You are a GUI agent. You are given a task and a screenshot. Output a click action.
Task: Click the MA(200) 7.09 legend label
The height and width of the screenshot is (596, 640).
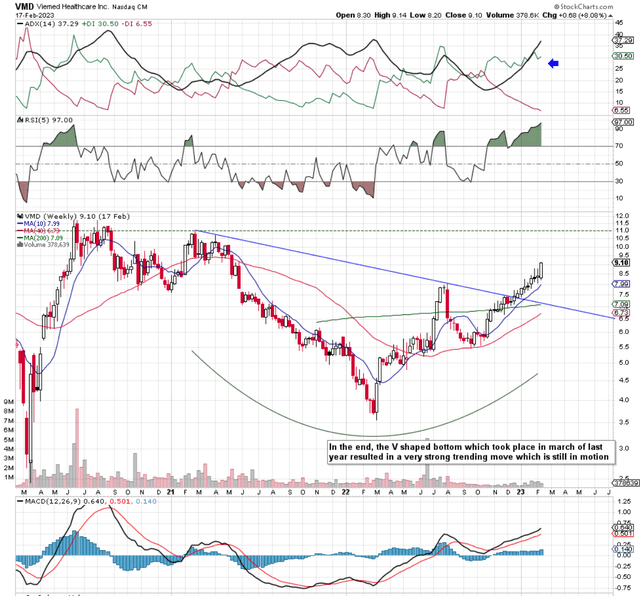[x=43, y=238]
